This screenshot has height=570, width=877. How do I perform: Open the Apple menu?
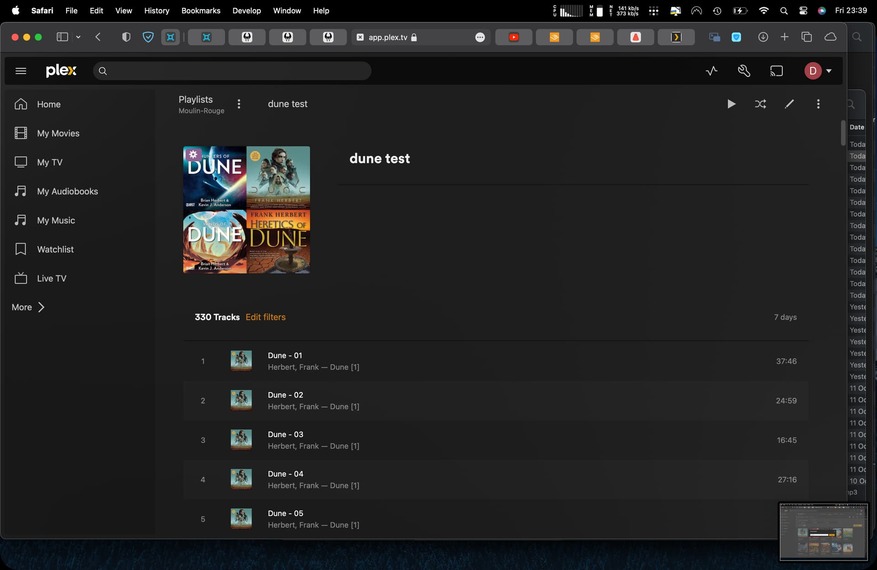[16, 10]
